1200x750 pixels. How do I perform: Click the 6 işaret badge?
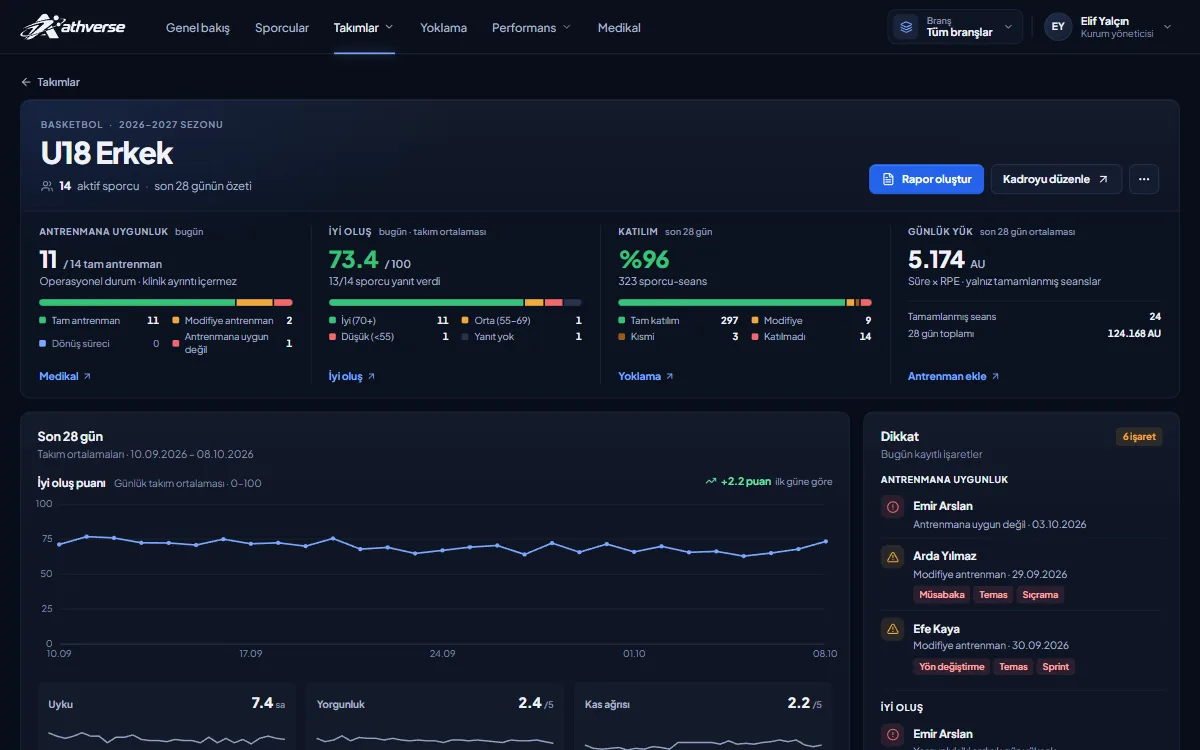[x=1139, y=437]
